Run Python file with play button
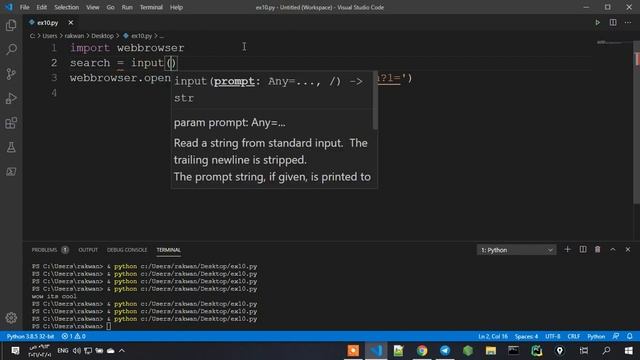 pos(598,22)
